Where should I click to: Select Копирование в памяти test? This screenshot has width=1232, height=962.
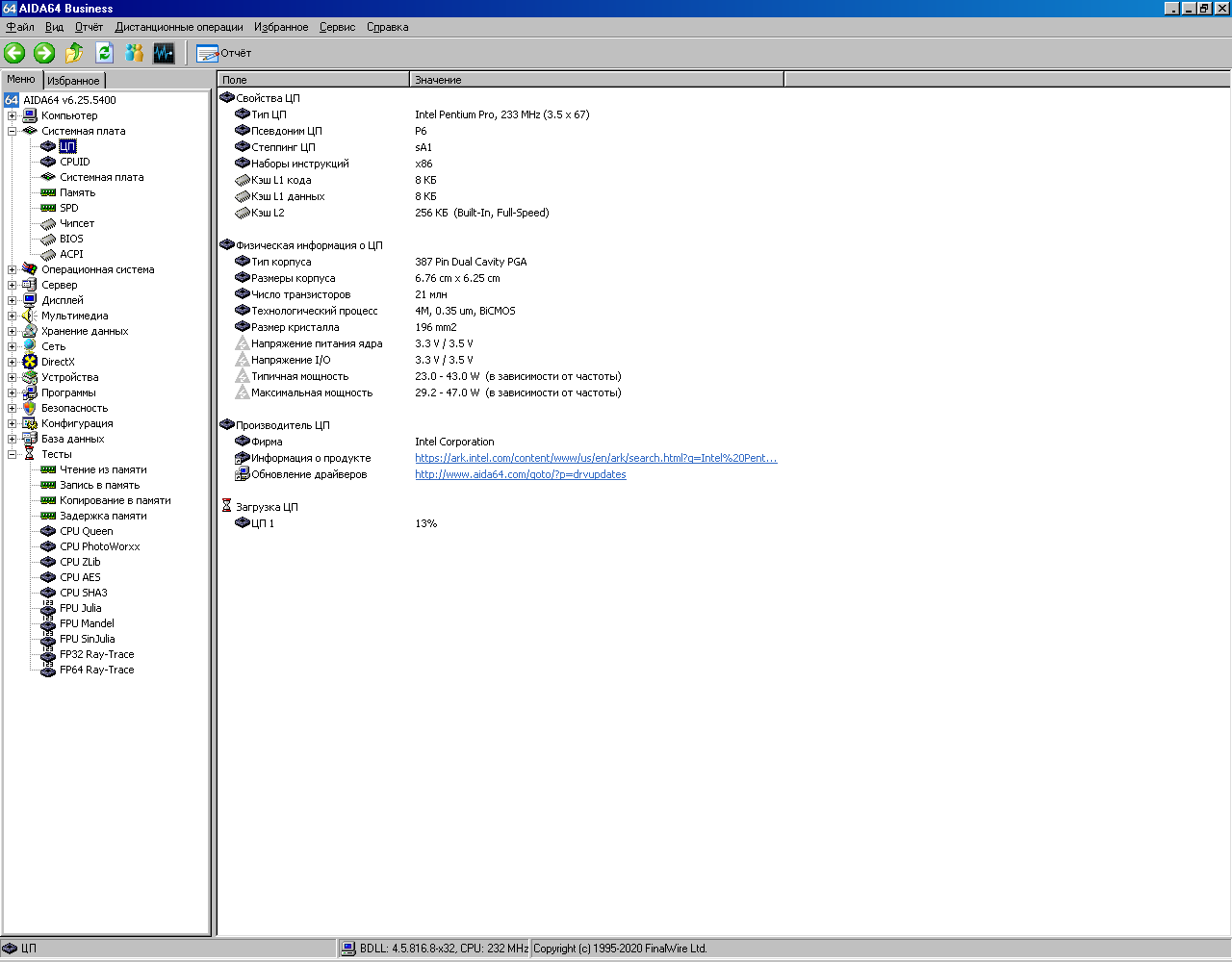point(115,500)
